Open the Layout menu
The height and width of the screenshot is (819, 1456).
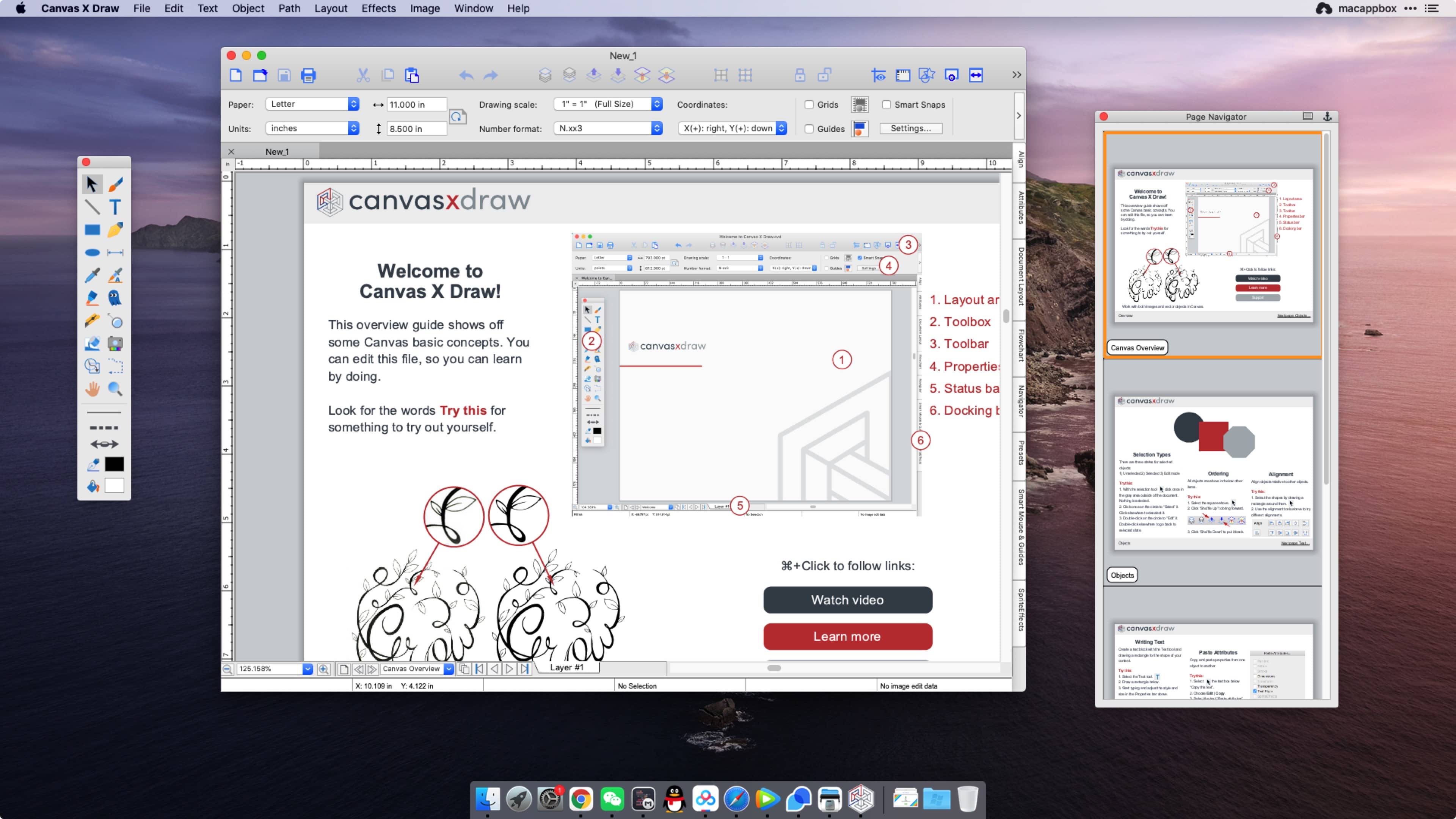coord(331,8)
